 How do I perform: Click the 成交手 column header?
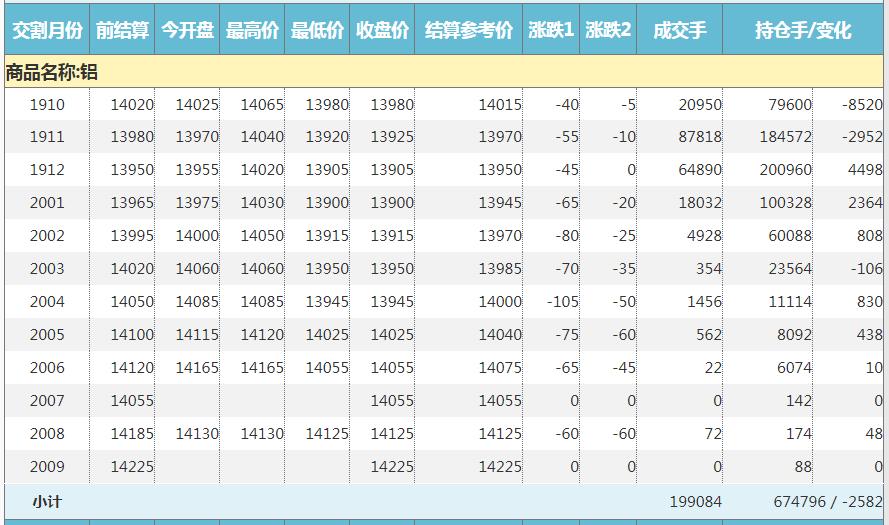pos(679,31)
